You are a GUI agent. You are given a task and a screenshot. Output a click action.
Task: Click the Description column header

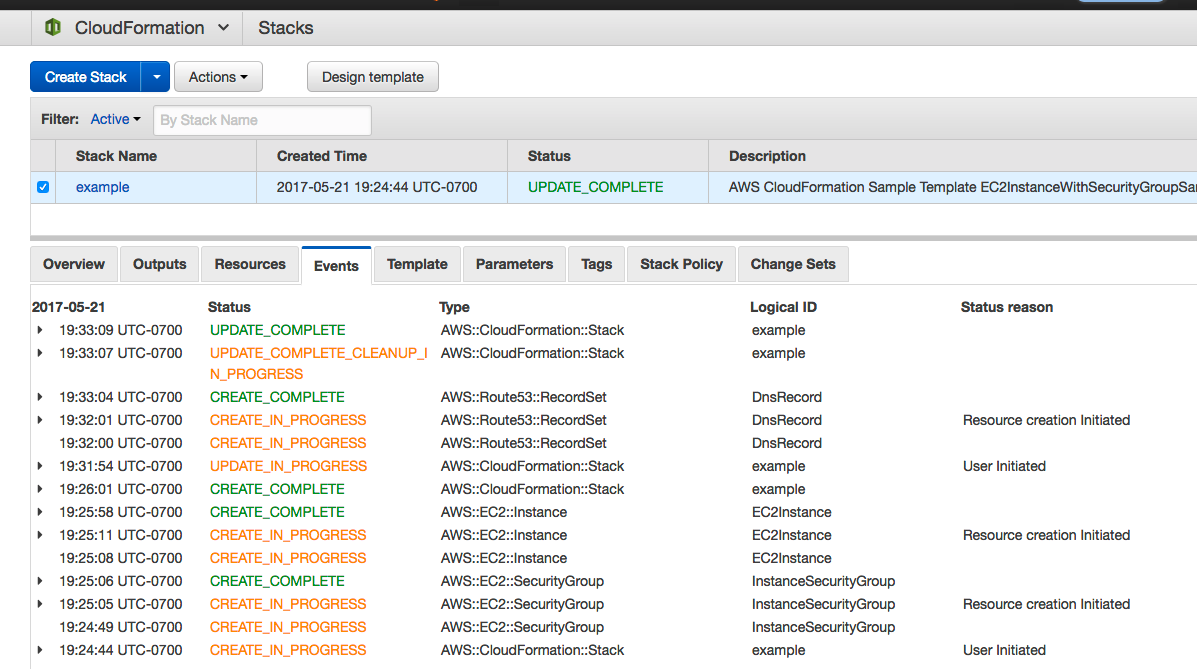767,156
